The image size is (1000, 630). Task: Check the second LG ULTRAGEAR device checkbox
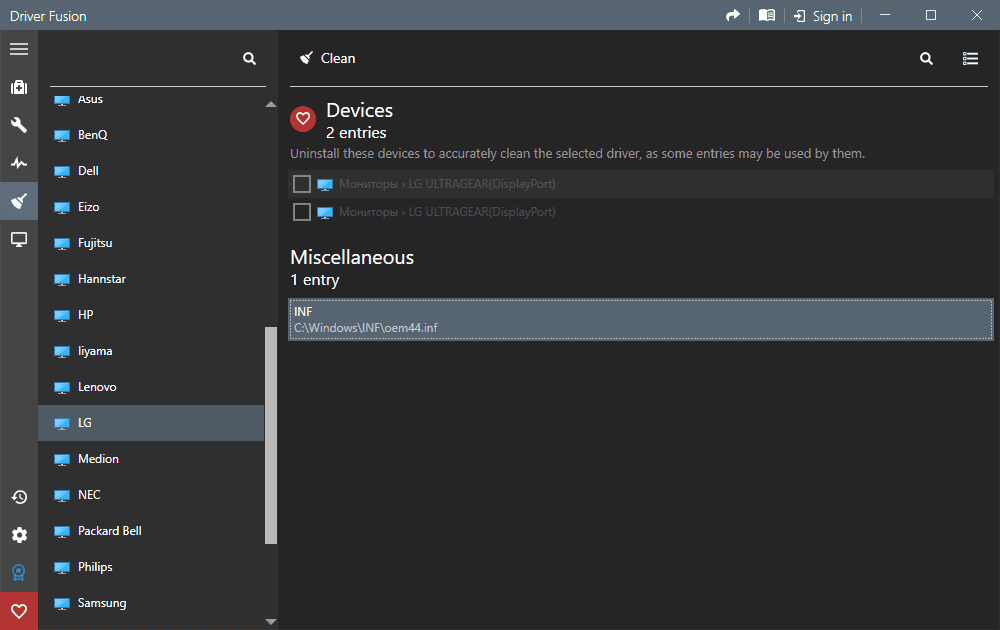pos(302,212)
